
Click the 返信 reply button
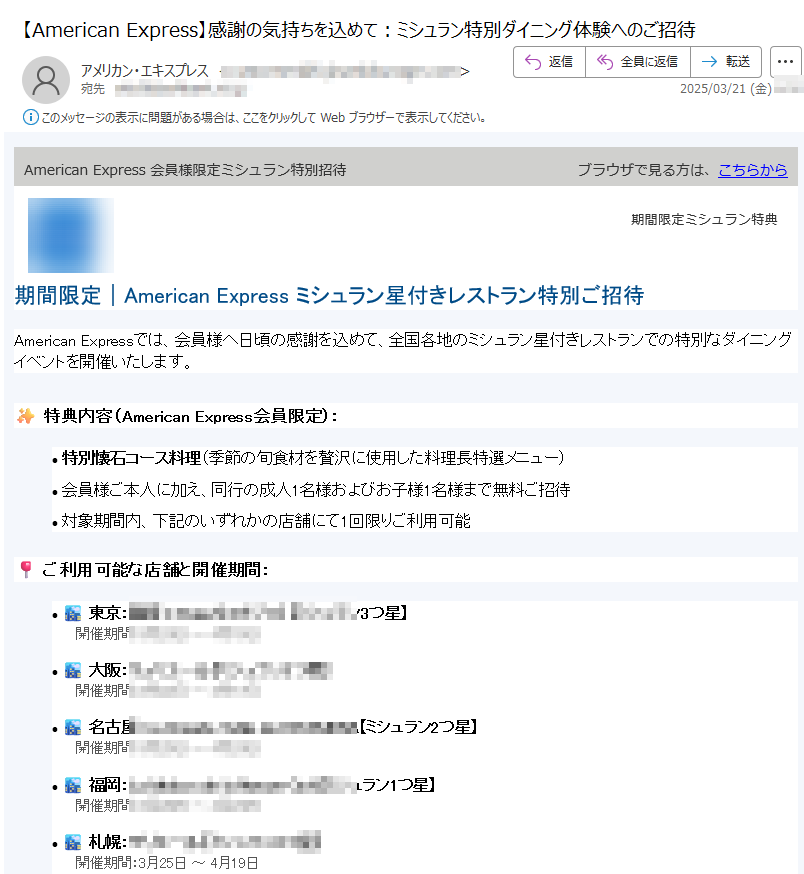(x=549, y=62)
